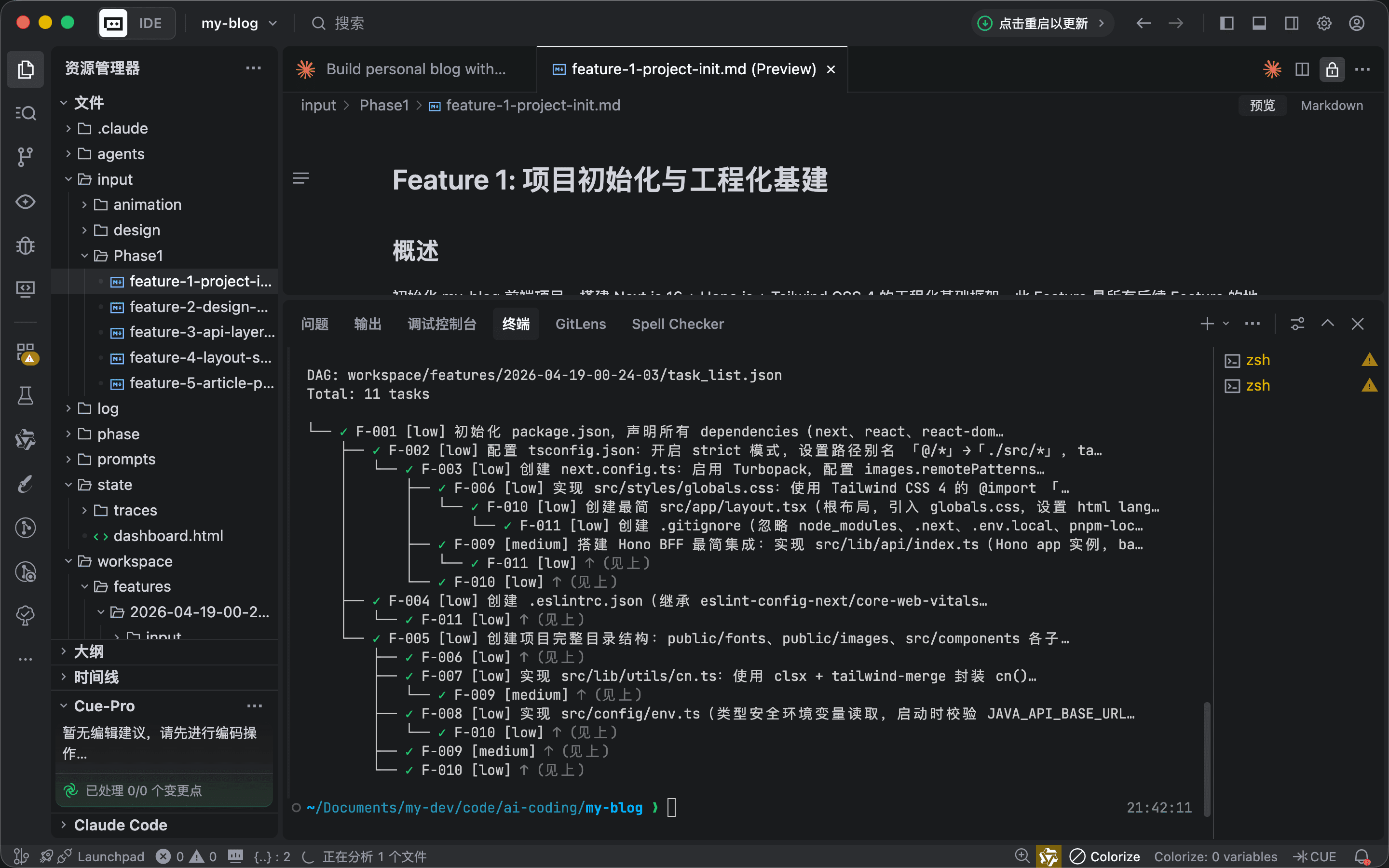This screenshot has width=1389, height=868.
Task: Click the errors and warnings count
Action: pyautogui.click(x=186, y=856)
